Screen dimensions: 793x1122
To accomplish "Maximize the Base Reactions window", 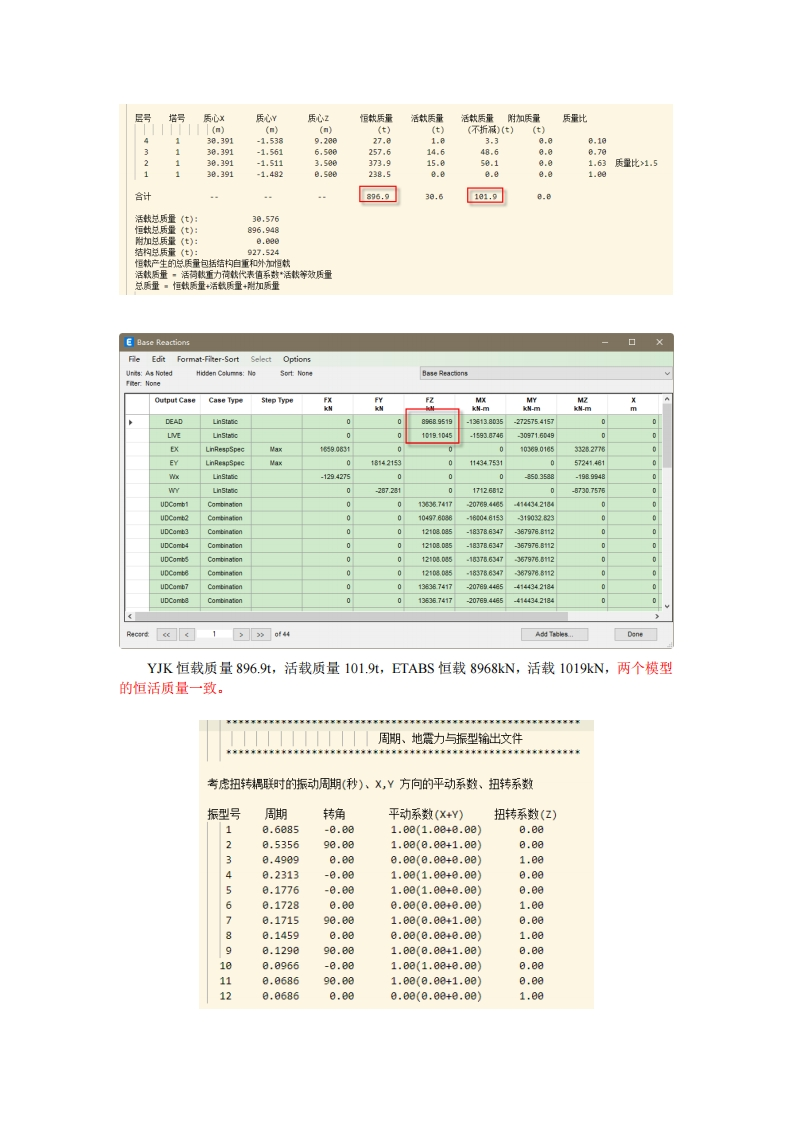I will tap(632, 342).
